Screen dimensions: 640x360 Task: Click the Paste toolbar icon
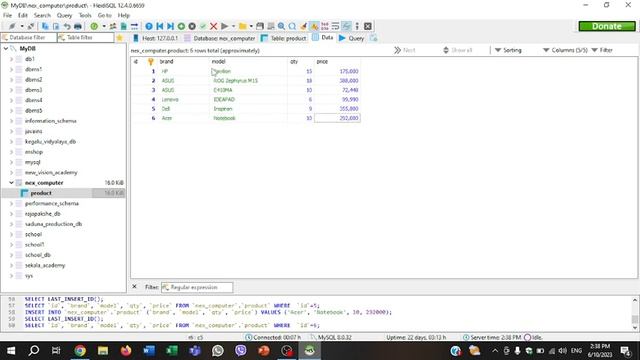click(x=56, y=26)
